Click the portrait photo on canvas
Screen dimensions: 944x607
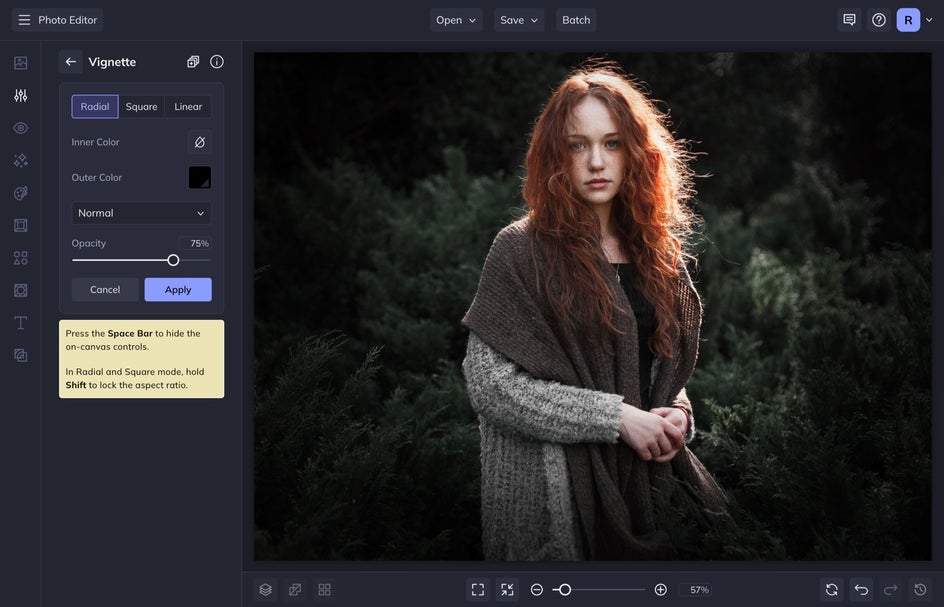[x=592, y=306]
